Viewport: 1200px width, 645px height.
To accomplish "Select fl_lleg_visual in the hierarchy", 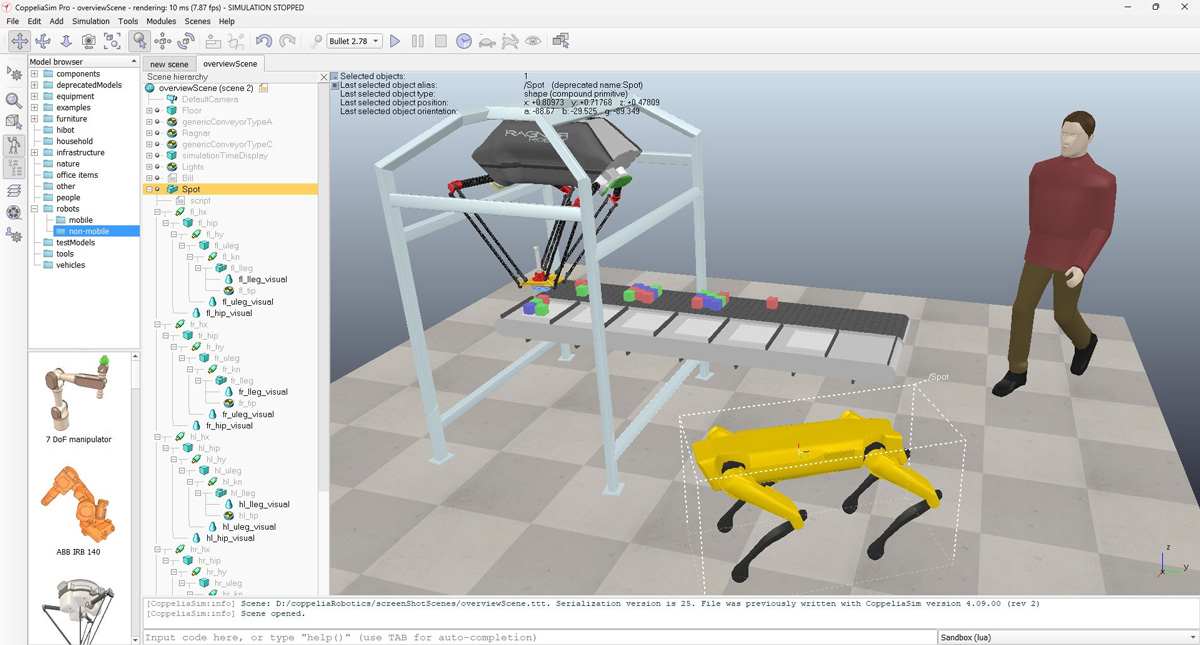I will pos(263,279).
